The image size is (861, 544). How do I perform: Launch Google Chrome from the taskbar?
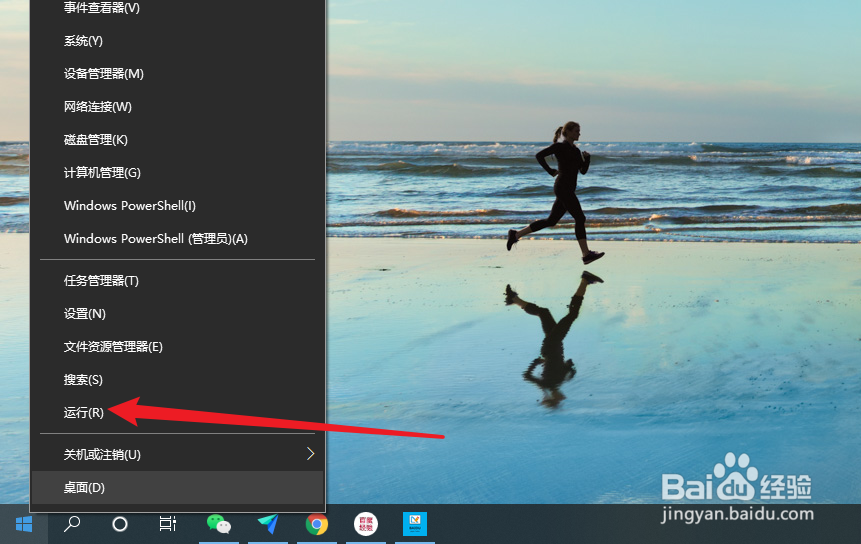[317, 524]
